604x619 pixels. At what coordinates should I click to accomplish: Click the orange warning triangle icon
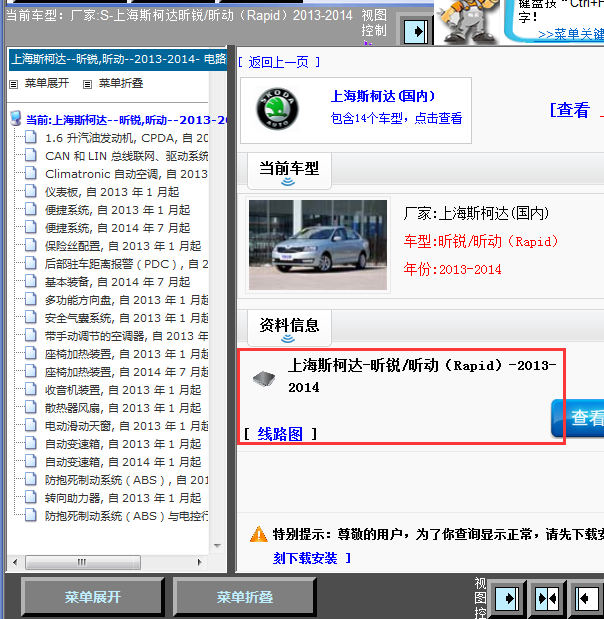click(259, 534)
